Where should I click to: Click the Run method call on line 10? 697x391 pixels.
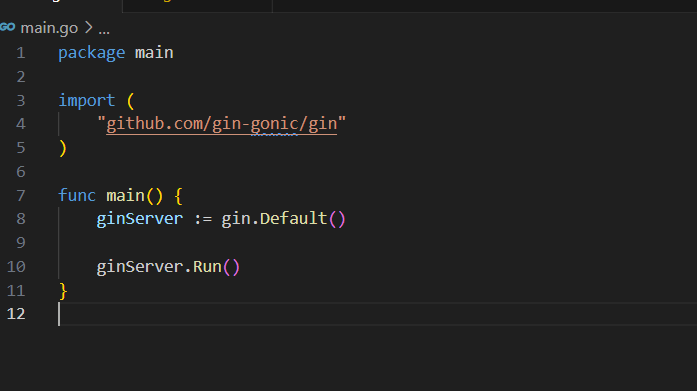(x=207, y=267)
